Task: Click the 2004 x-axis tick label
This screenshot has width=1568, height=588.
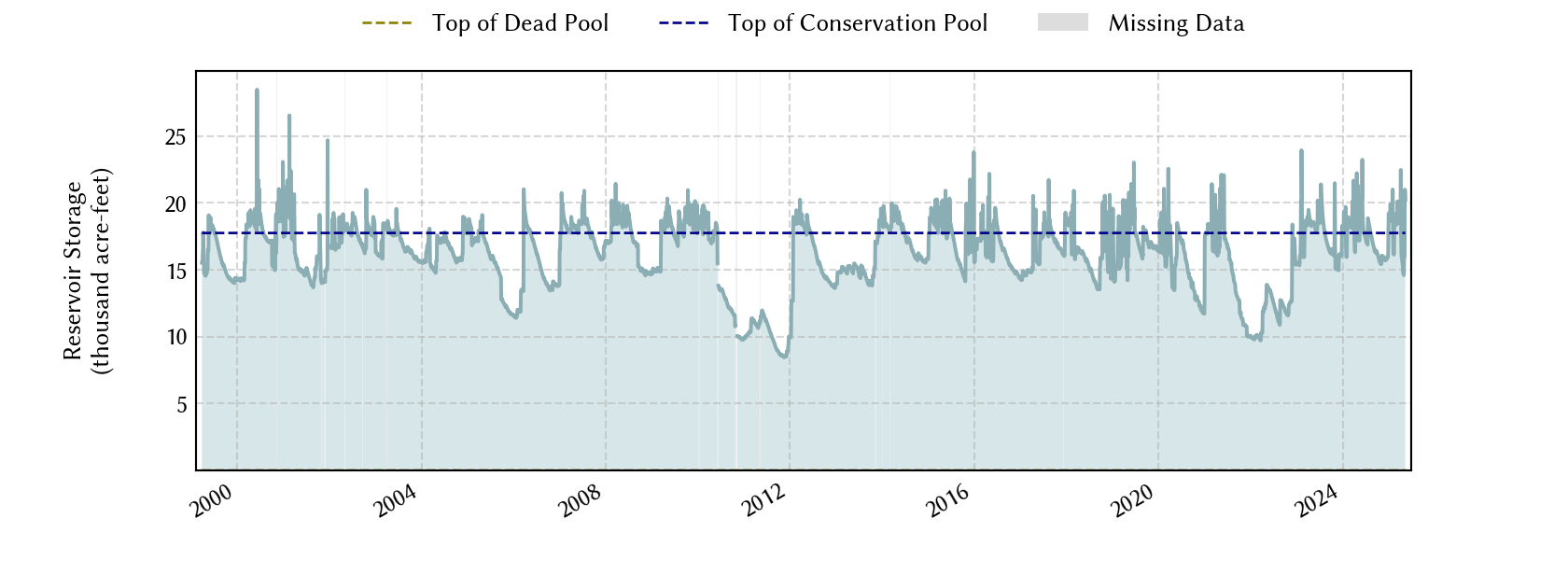Action: coord(396,501)
